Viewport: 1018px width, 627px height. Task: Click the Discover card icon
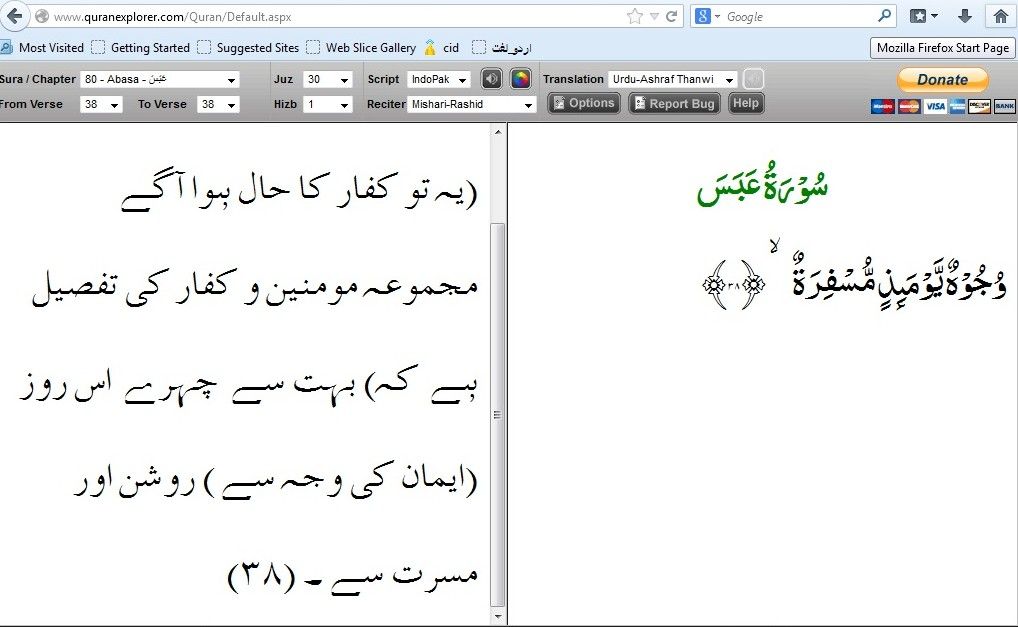click(x=979, y=106)
